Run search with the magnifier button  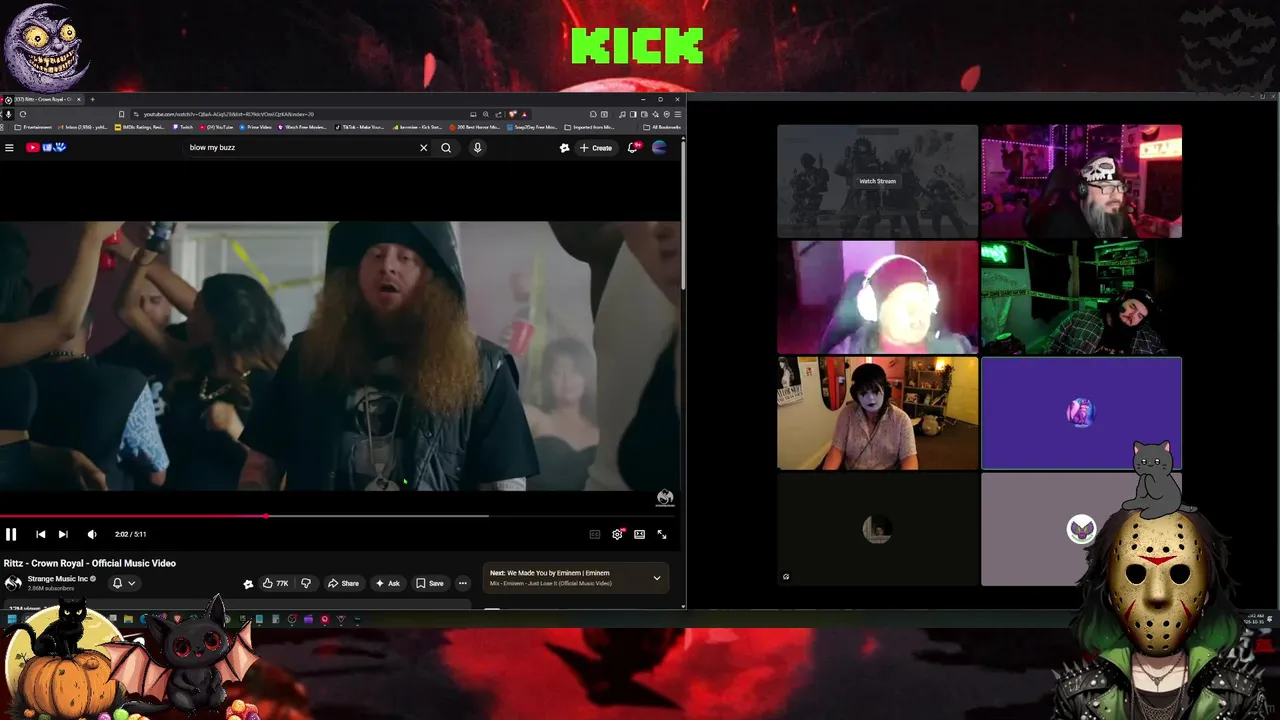(446, 148)
